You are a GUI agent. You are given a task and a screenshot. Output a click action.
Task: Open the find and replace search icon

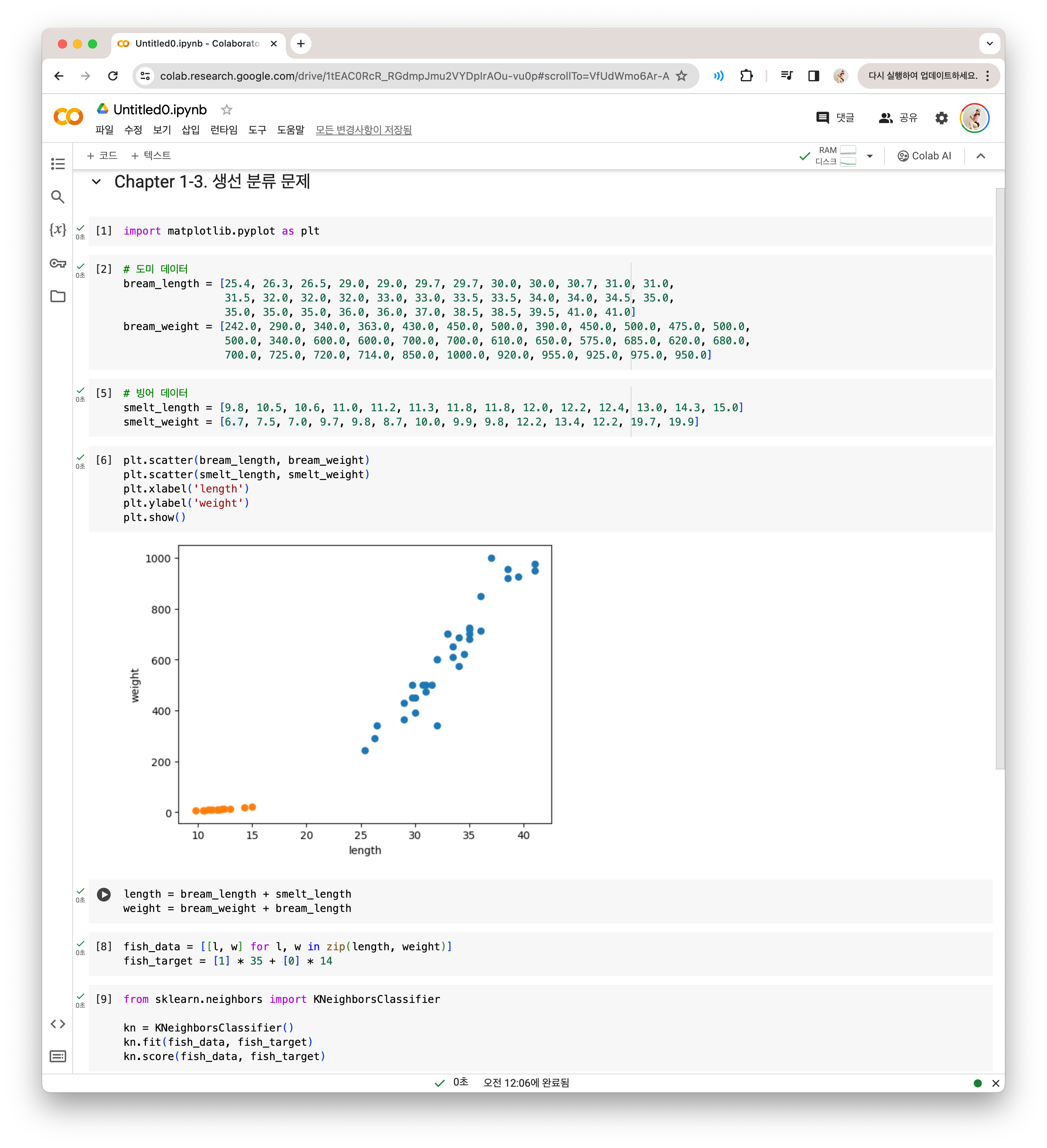58,197
